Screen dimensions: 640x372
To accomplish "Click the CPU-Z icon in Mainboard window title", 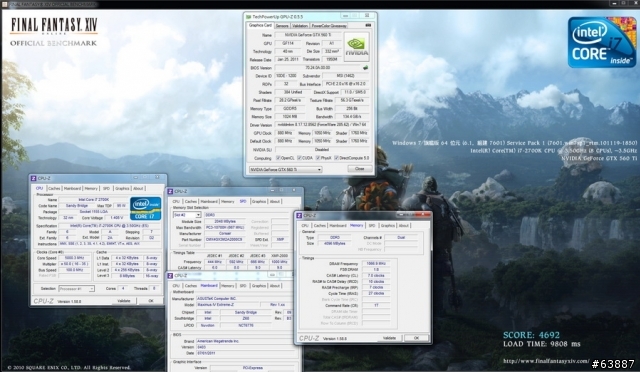I will (170, 276).
